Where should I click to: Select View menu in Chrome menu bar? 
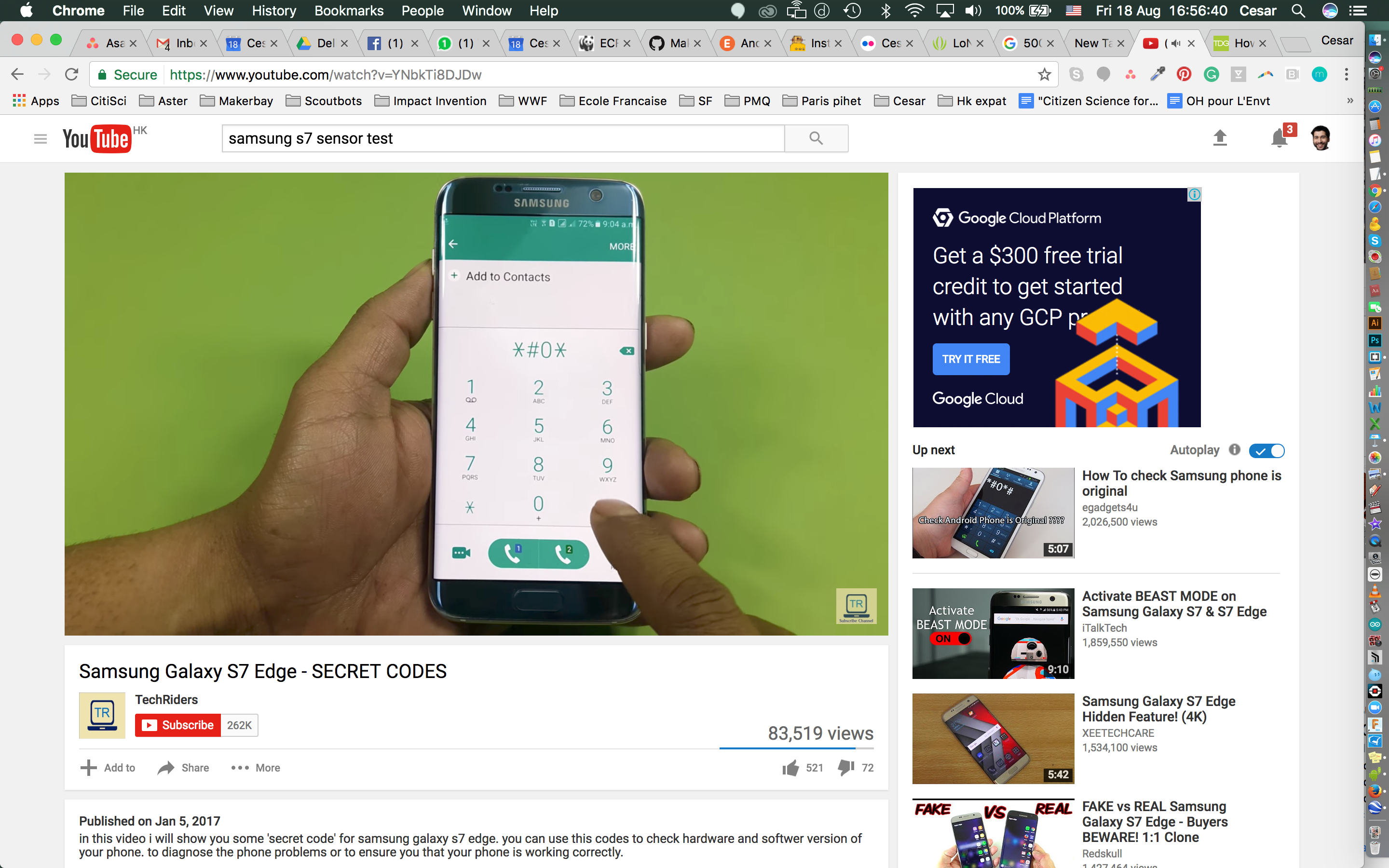(x=218, y=11)
